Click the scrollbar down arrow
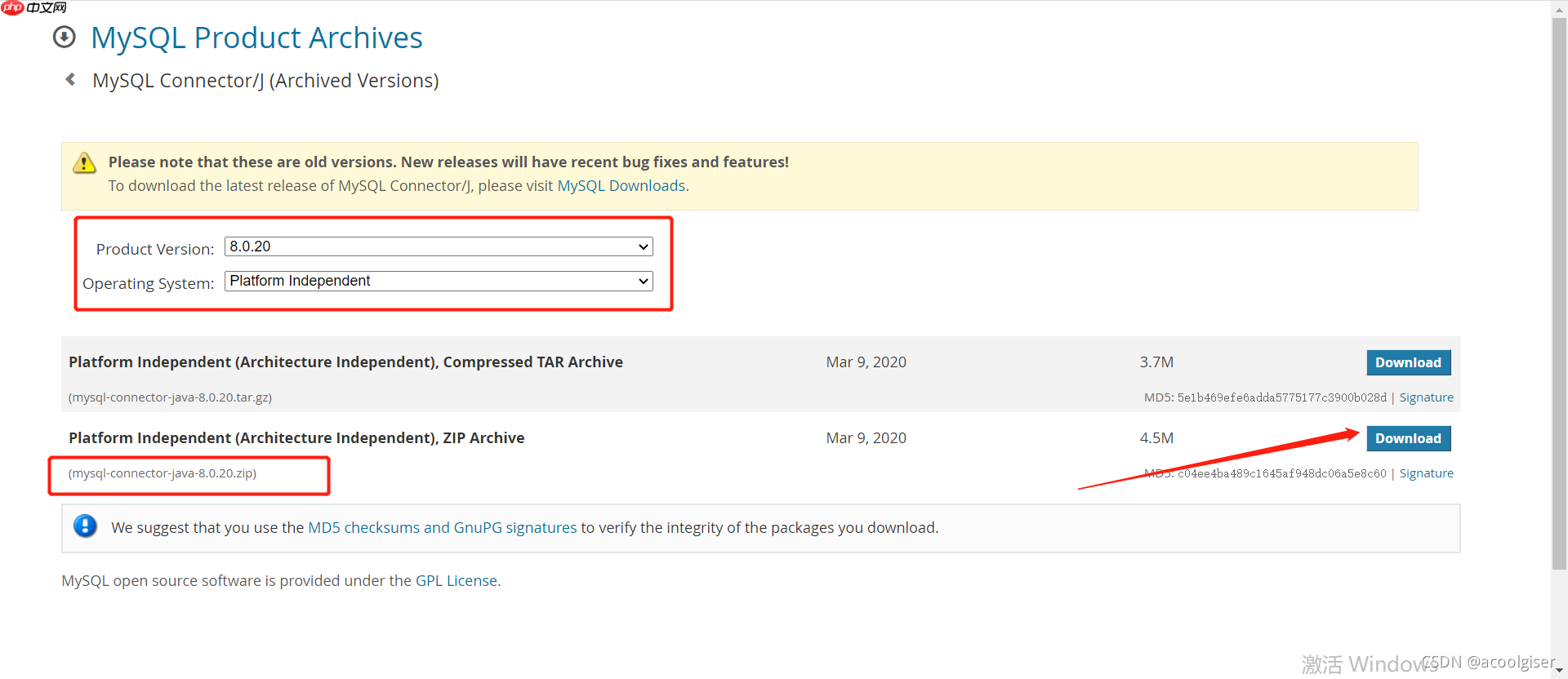This screenshot has width=1568, height=679. [1559, 671]
